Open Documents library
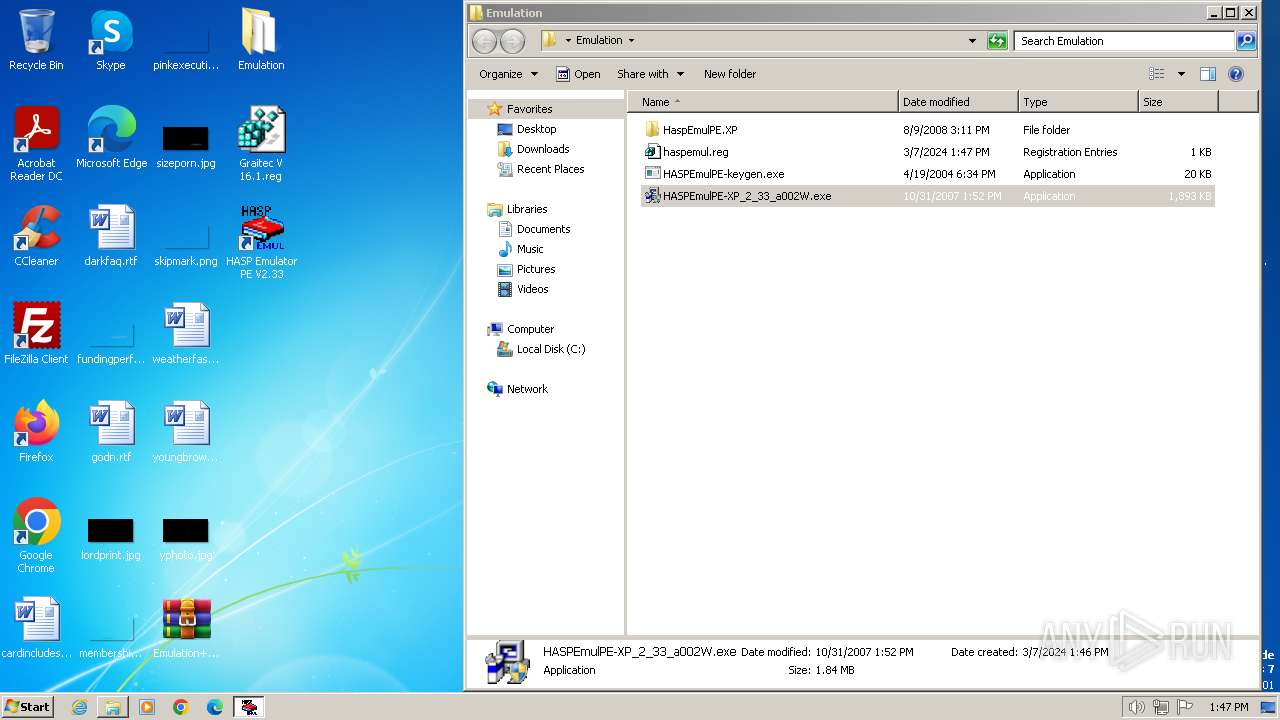The height and width of the screenshot is (720, 1280). (543, 229)
